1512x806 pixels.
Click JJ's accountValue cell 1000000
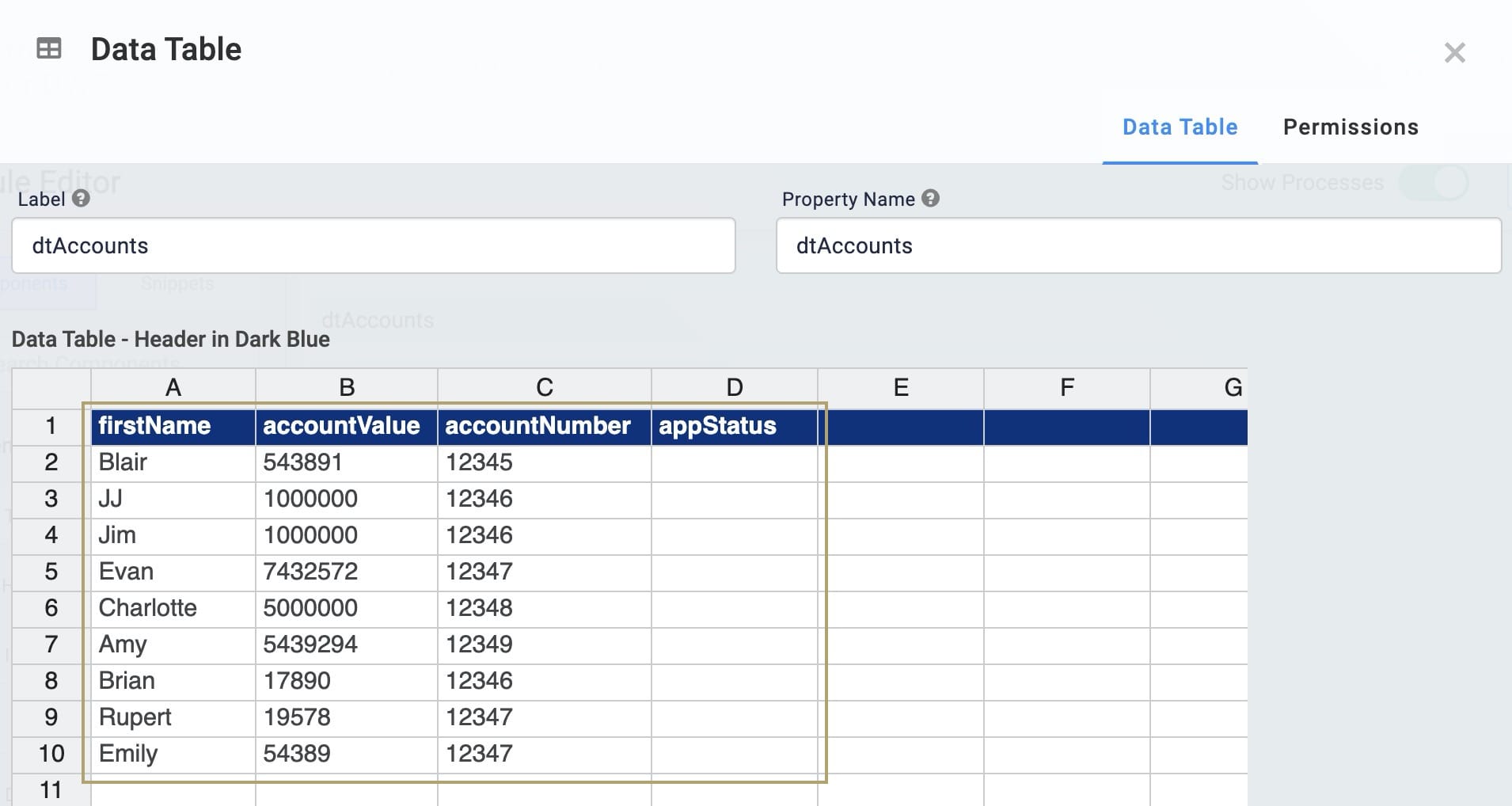click(347, 500)
